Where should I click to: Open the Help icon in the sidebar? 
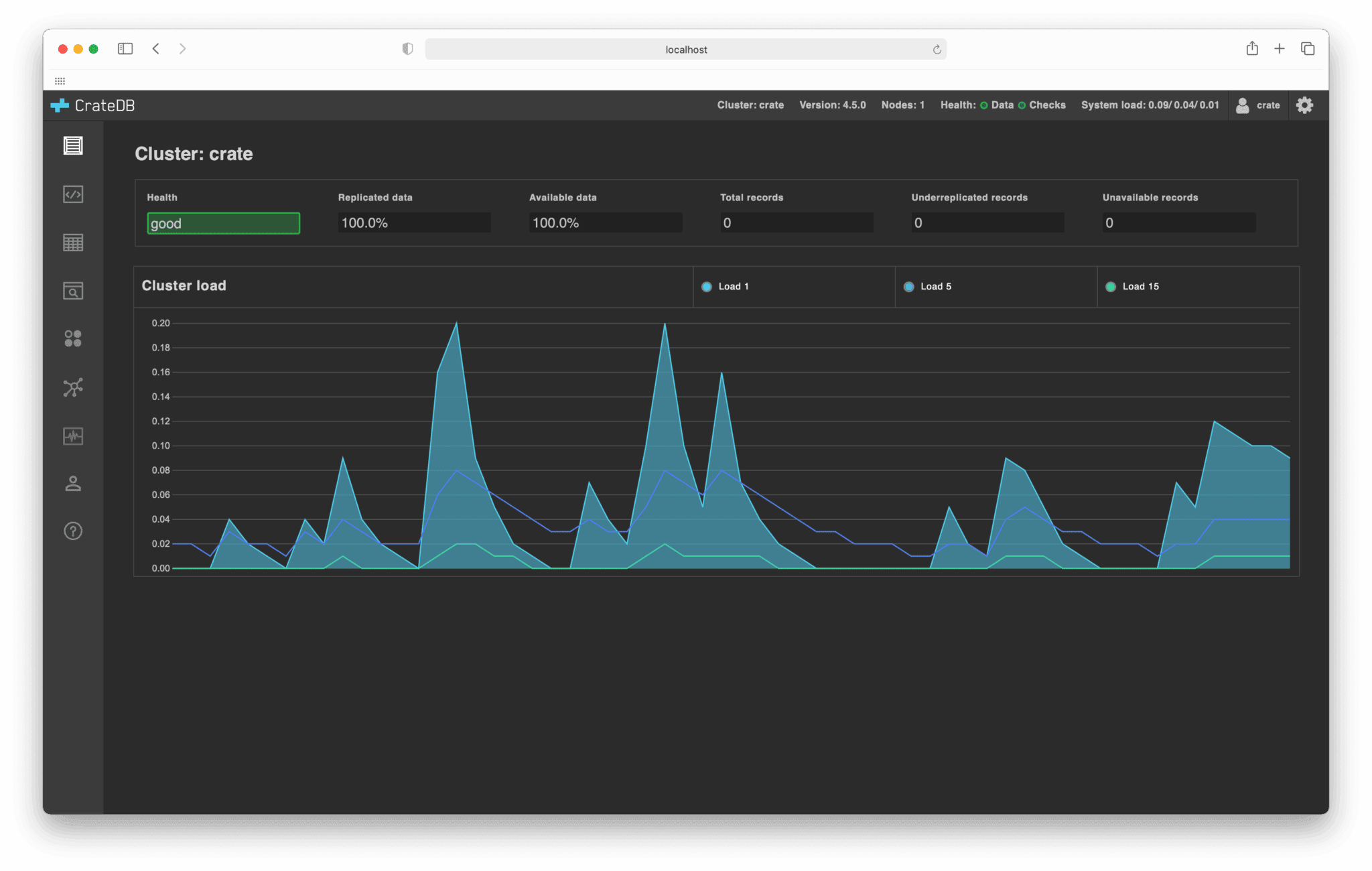point(73,531)
